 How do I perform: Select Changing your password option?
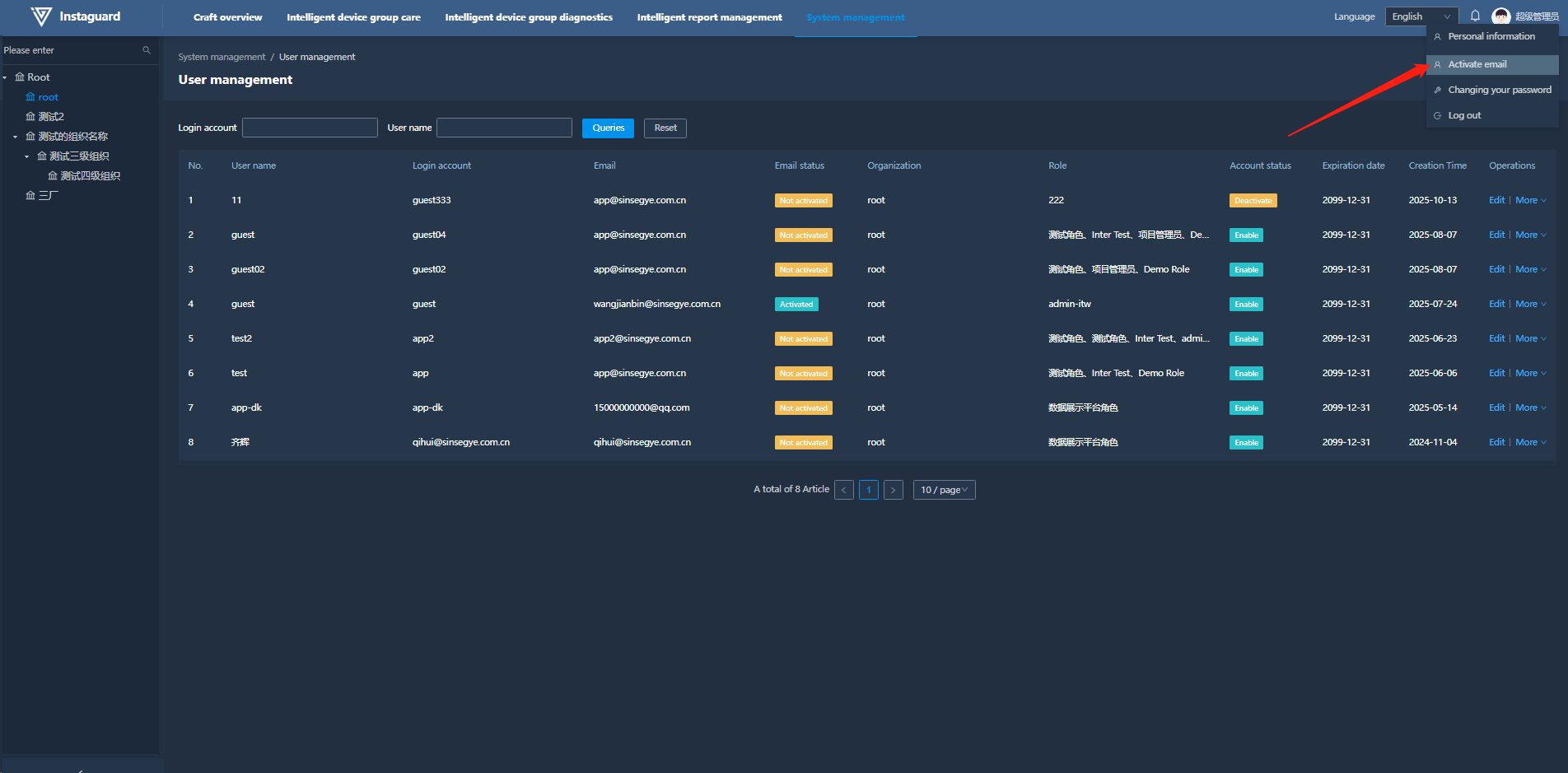pyautogui.click(x=1499, y=90)
